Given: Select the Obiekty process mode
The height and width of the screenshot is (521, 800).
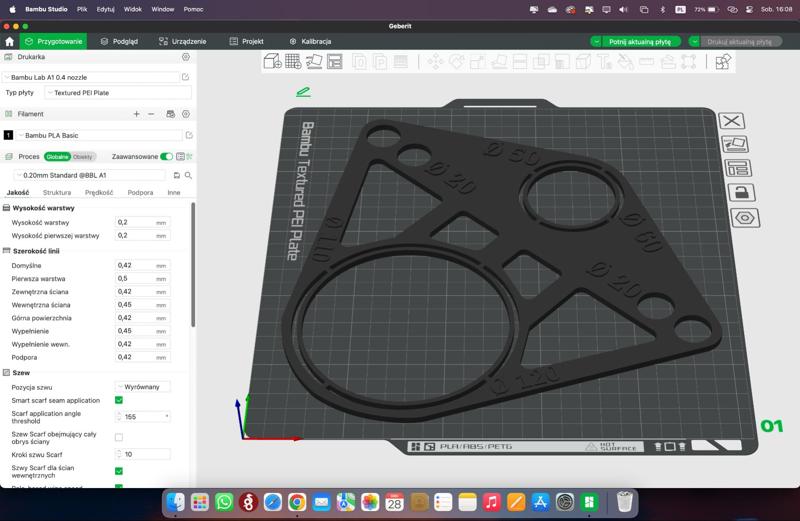Looking at the screenshot, I should tap(83, 157).
